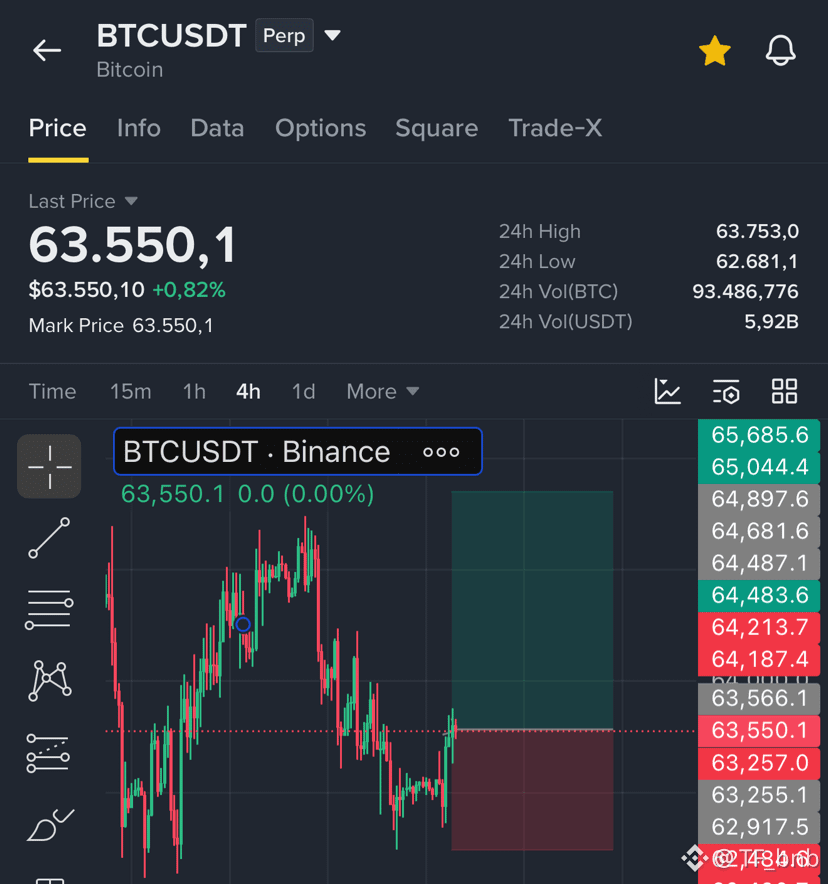This screenshot has height=884, width=828.
Task: Select the crosshair cursor tool
Action: tap(49, 466)
